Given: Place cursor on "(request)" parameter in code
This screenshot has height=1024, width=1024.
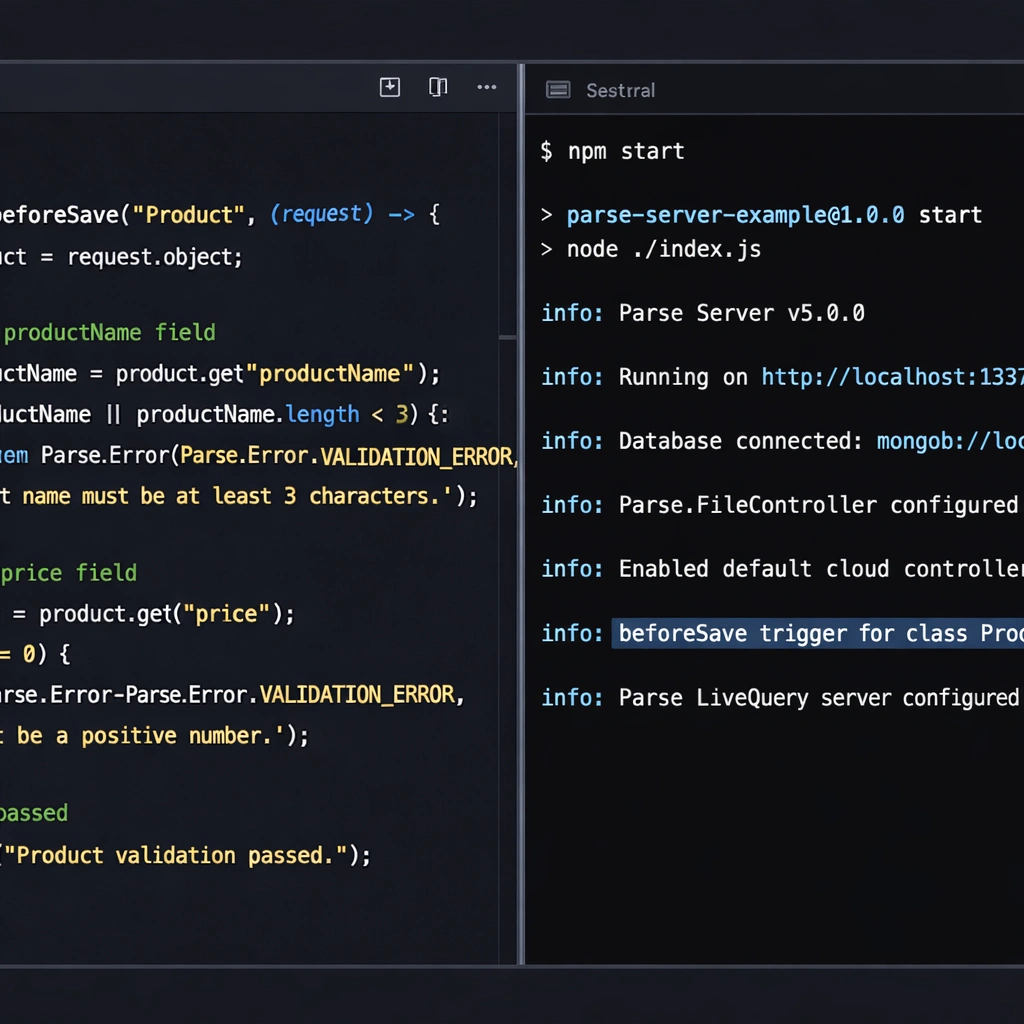Looking at the screenshot, I should tap(321, 214).
